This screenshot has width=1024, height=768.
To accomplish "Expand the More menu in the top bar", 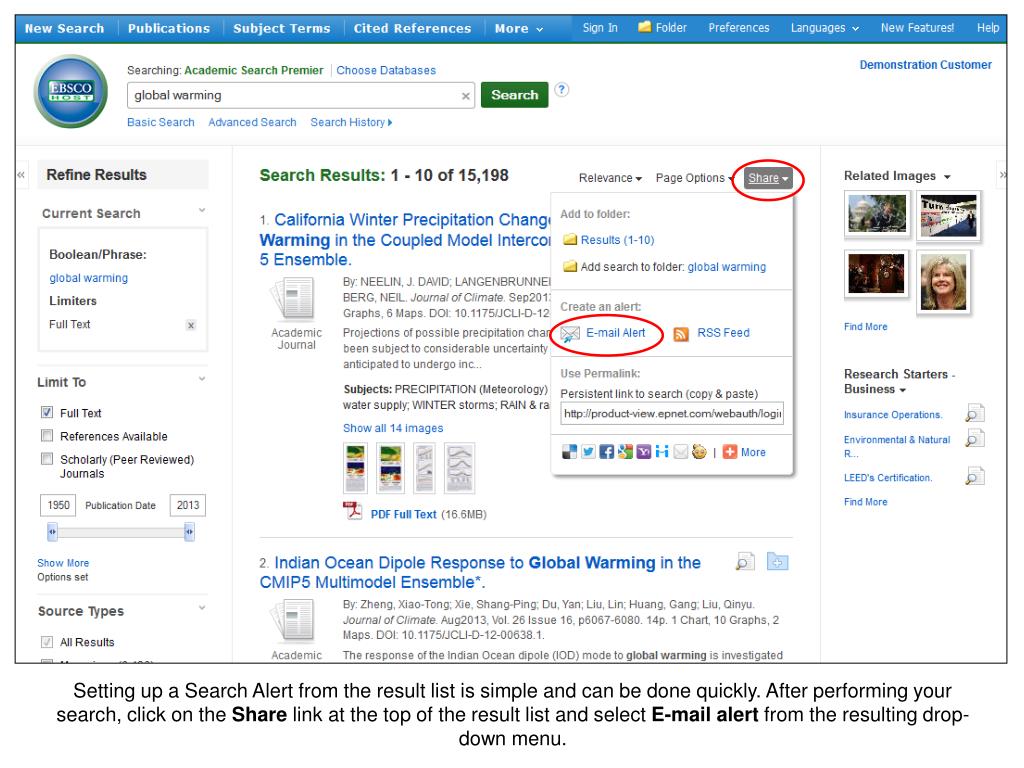I will click(x=519, y=28).
